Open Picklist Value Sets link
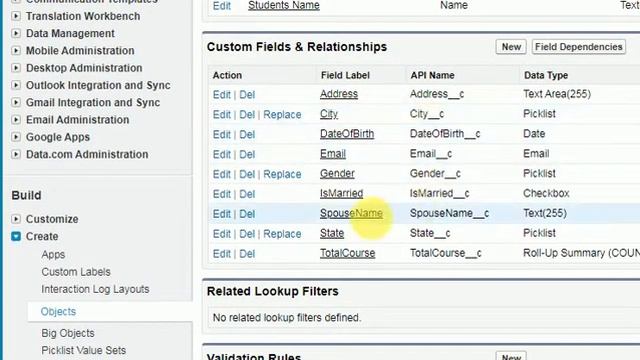The height and width of the screenshot is (360, 640). pyautogui.click(x=84, y=350)
